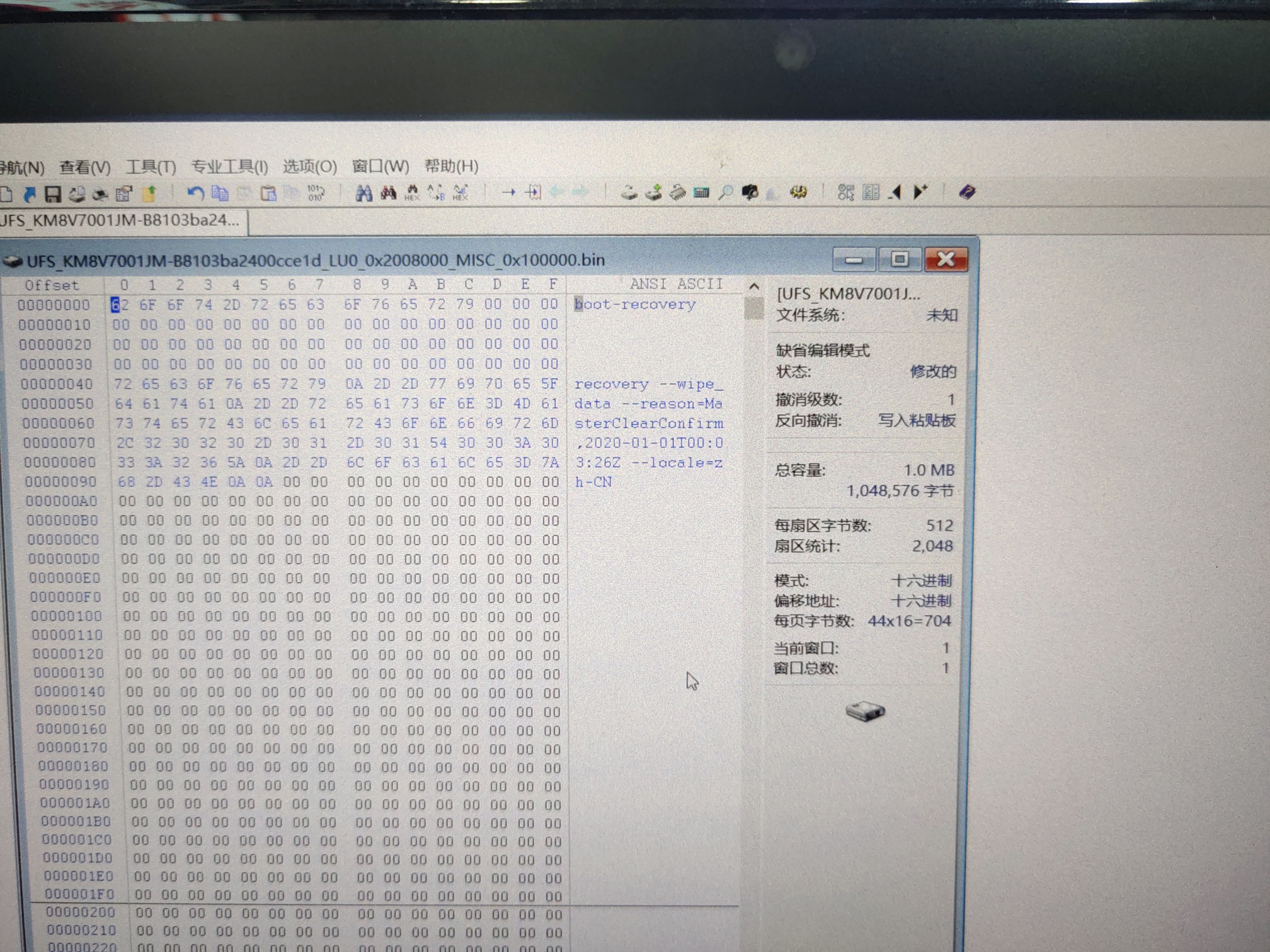Open the 选项(O) menu

coord(309,166)
